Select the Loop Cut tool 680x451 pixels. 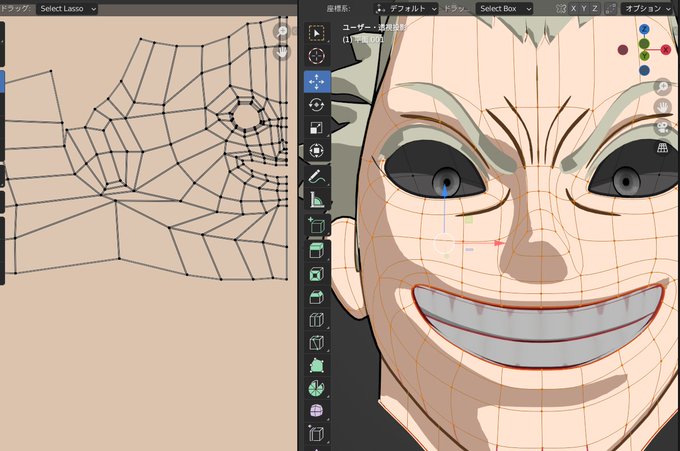point(317,320)
